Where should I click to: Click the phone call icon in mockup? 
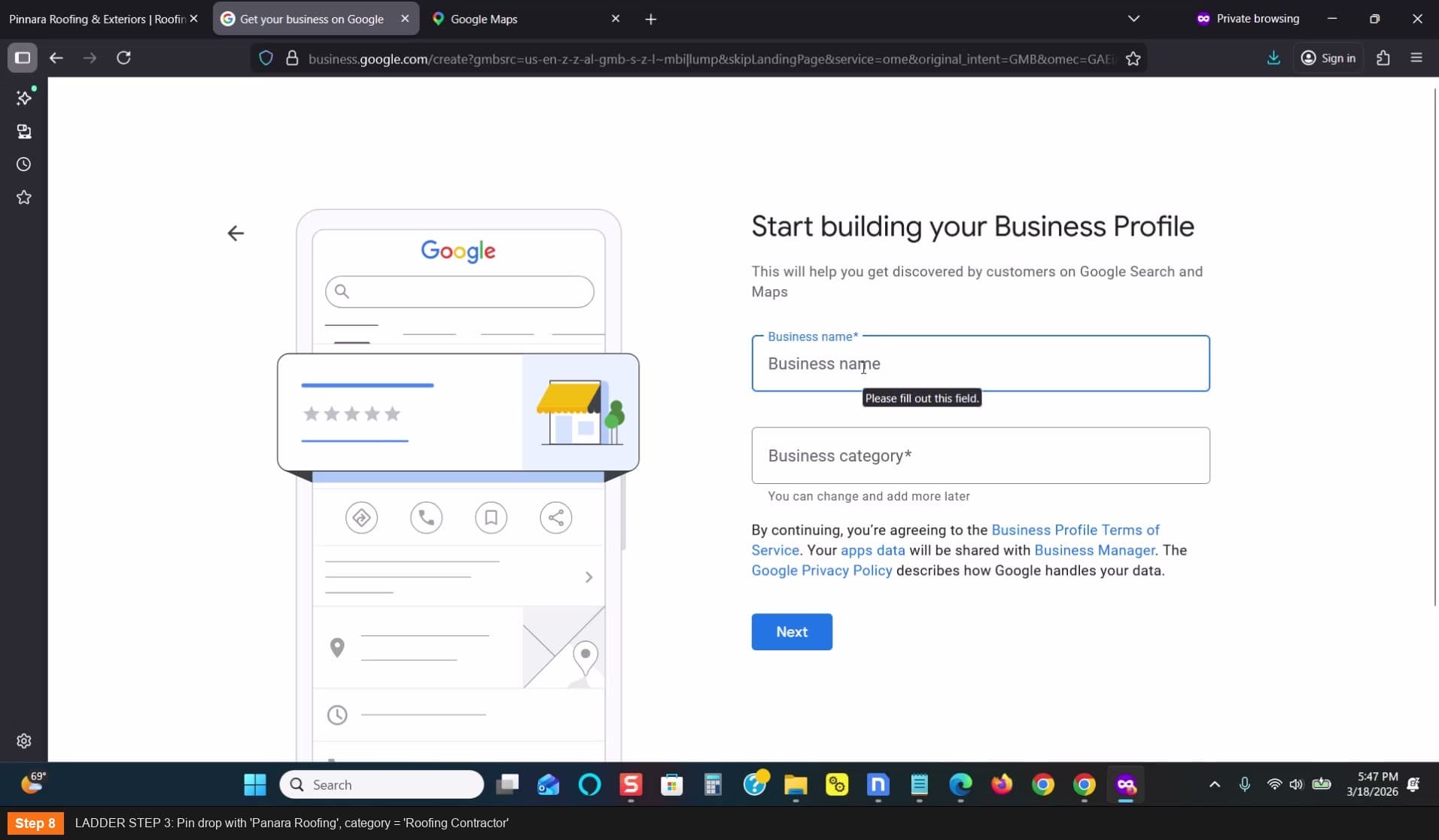426,518
